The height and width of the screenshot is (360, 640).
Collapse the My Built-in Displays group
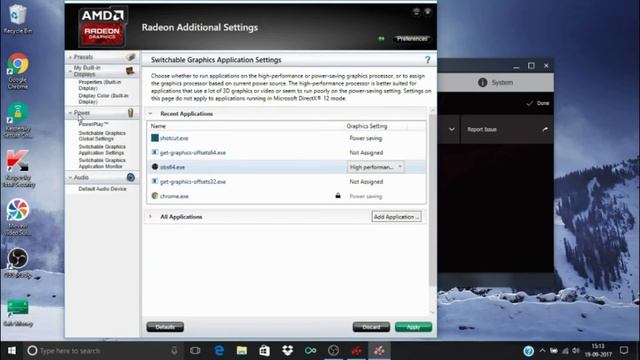coord(70,71)
